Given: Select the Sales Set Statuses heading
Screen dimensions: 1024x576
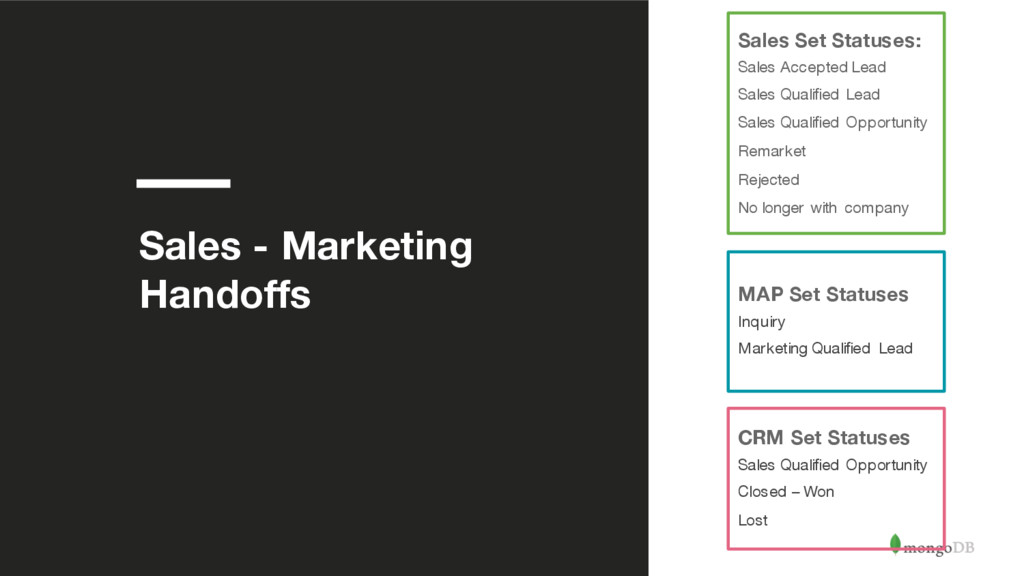Looking at the screenshot, I should coord(829,40).
